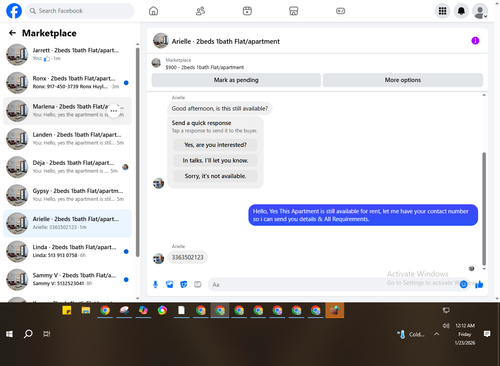Image resolution: width=500 pixels, height=366 pixels.
Task: Open the Gaming icon in top bar
Action: coord(340,11)
